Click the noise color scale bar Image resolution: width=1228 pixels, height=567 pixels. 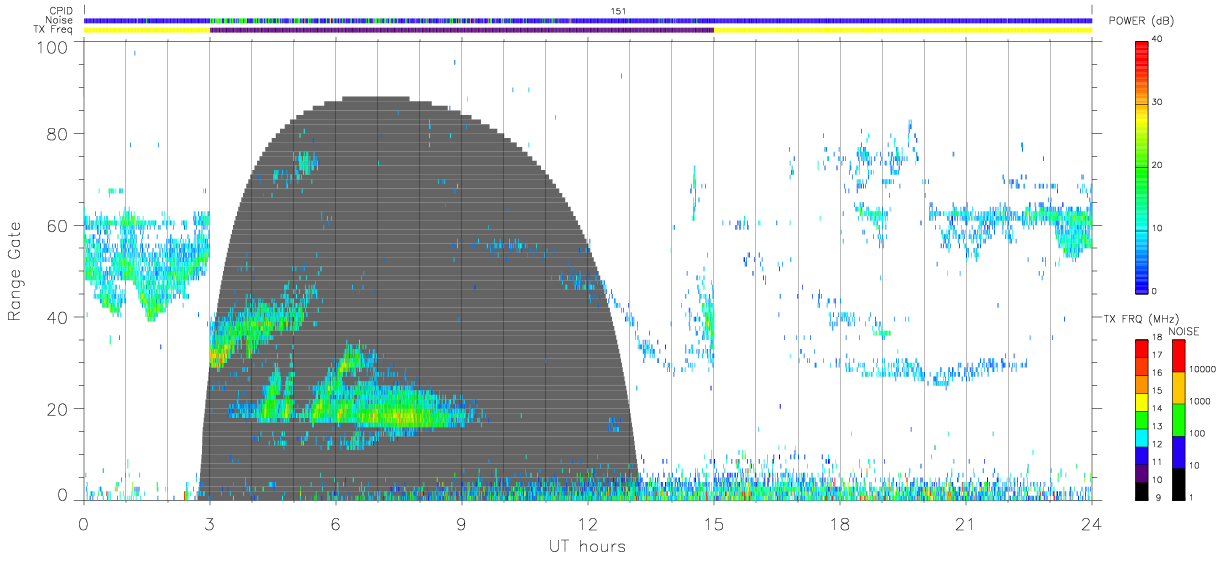coord(1178,418)
